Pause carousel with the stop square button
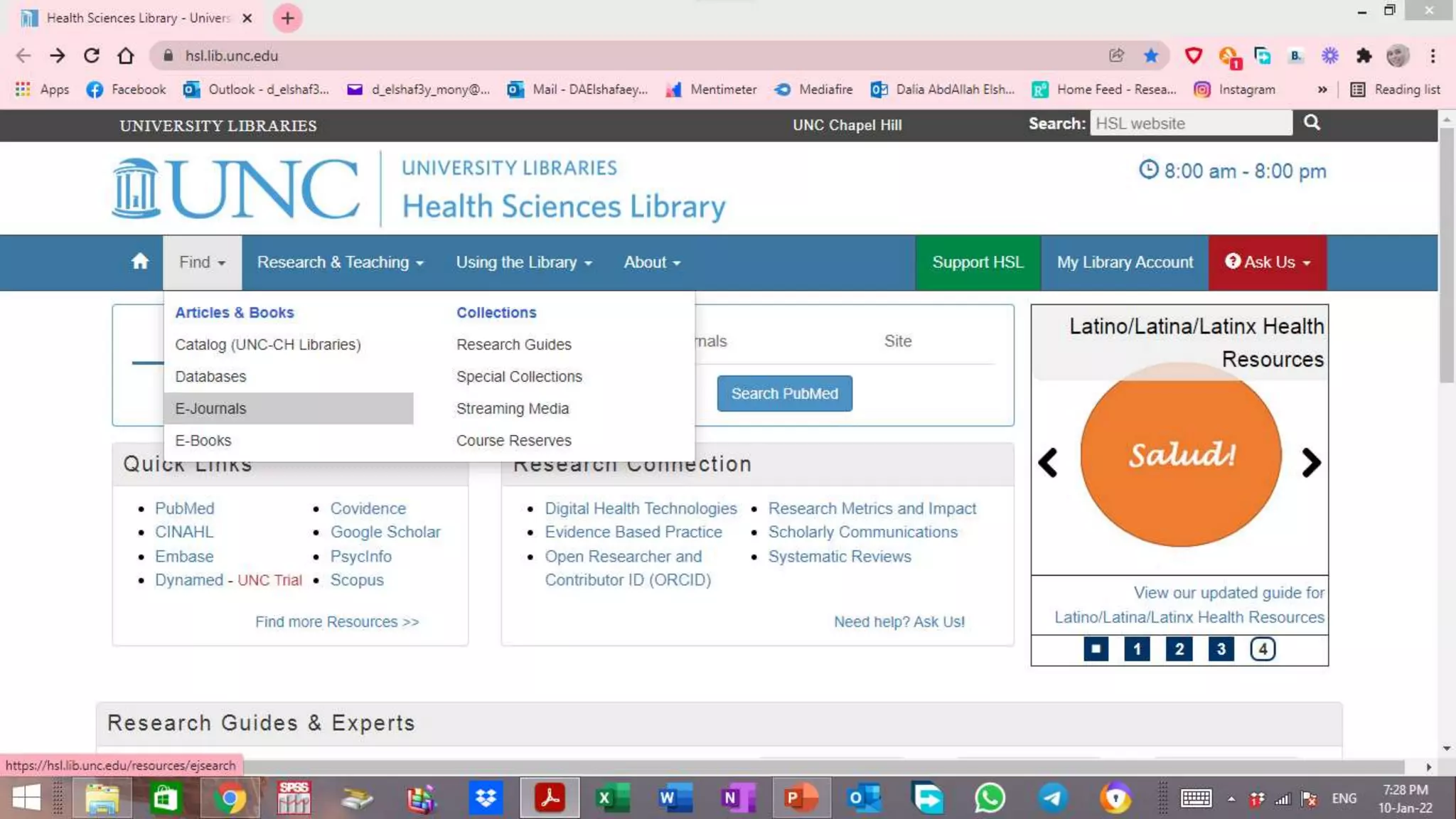The height and width of the screenshot is (819, 1456). point(1096,648)
